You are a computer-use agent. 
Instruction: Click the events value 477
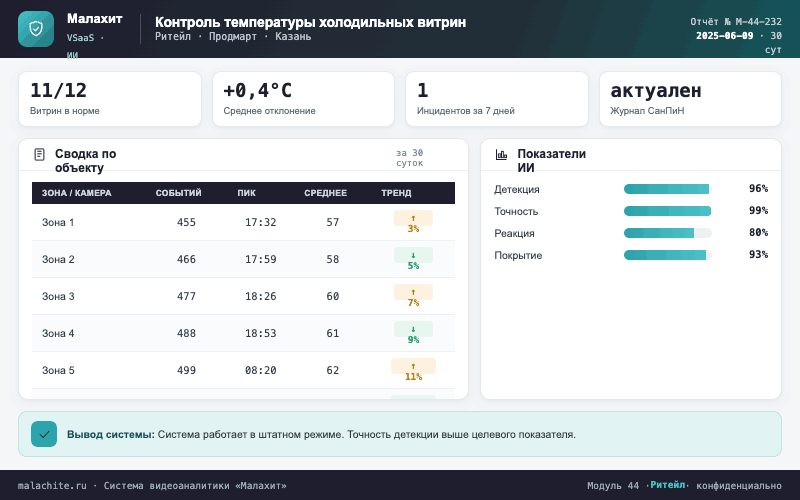coord(186,296)
